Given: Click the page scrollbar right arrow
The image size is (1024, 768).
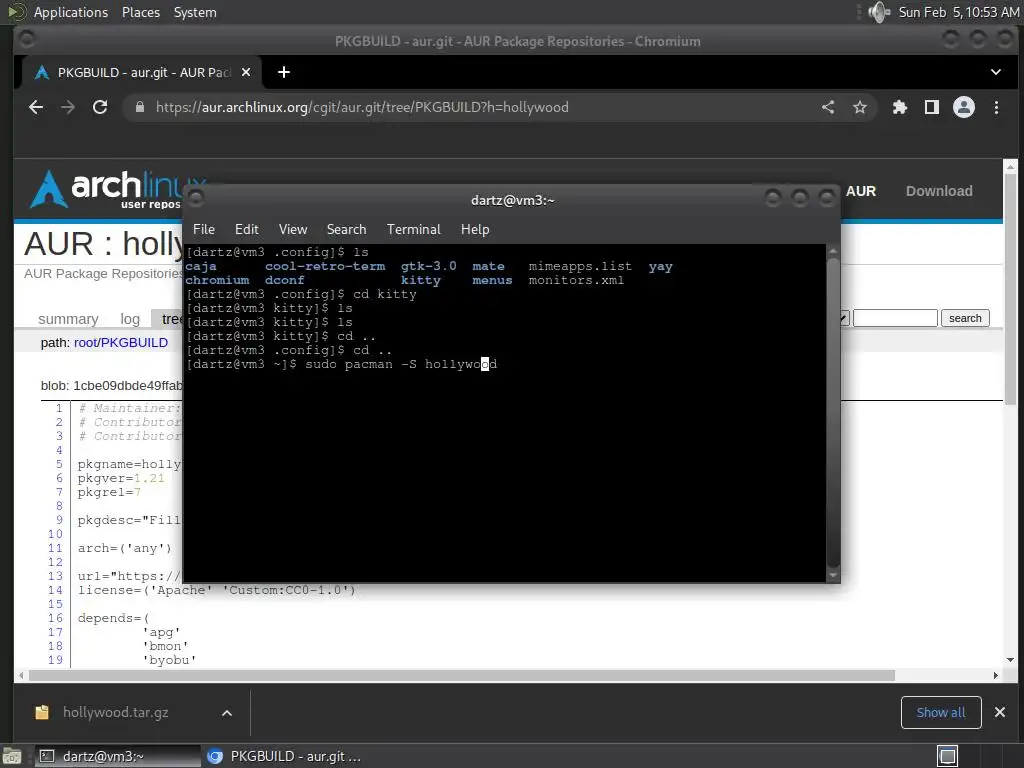Looking at the screenshot, I should pyautogui.click(x=995, y=675).
